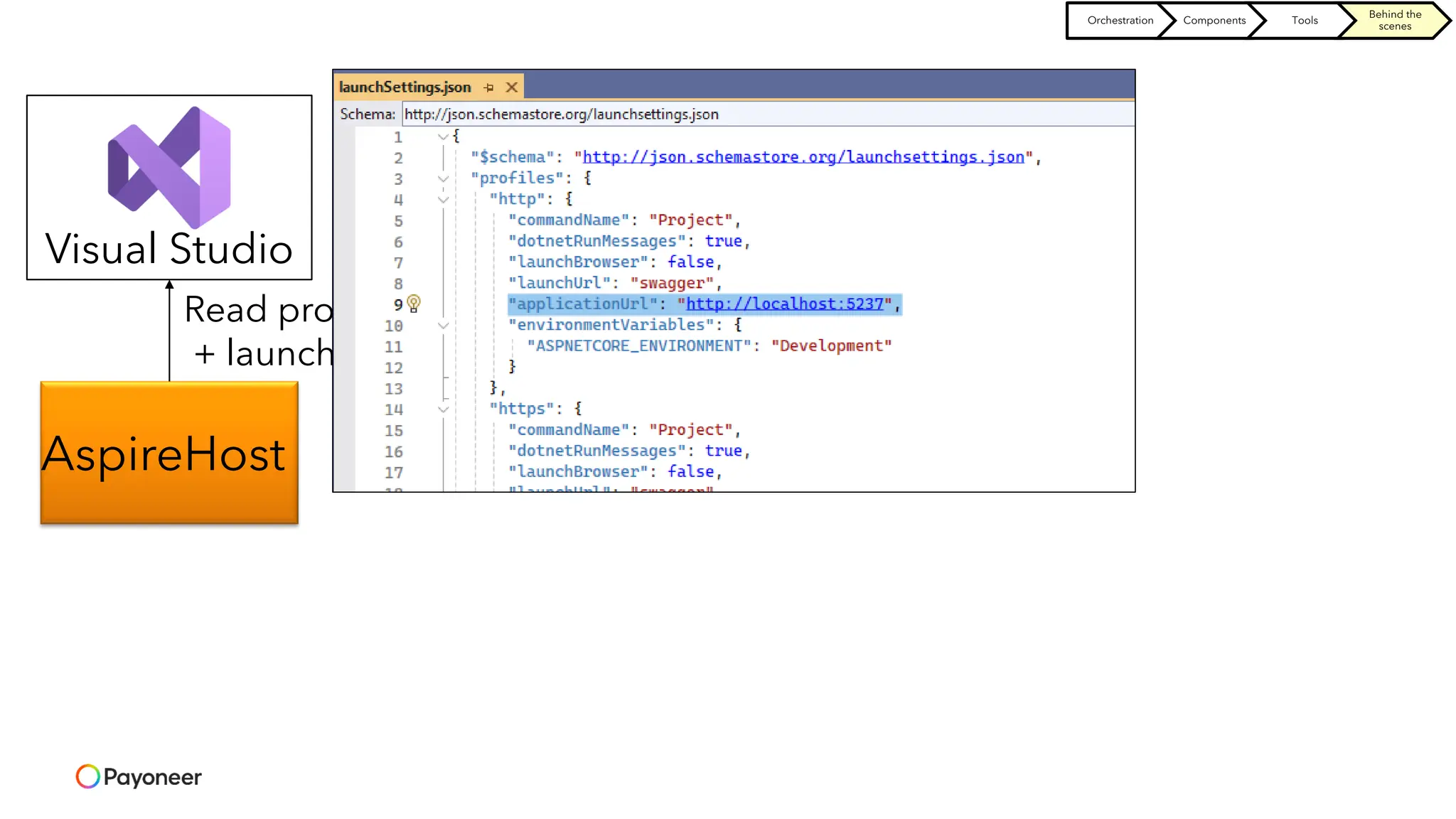The image size is (1456, 819).
Task: Click the Payoneer logo
Action: (x=139, y=776)
